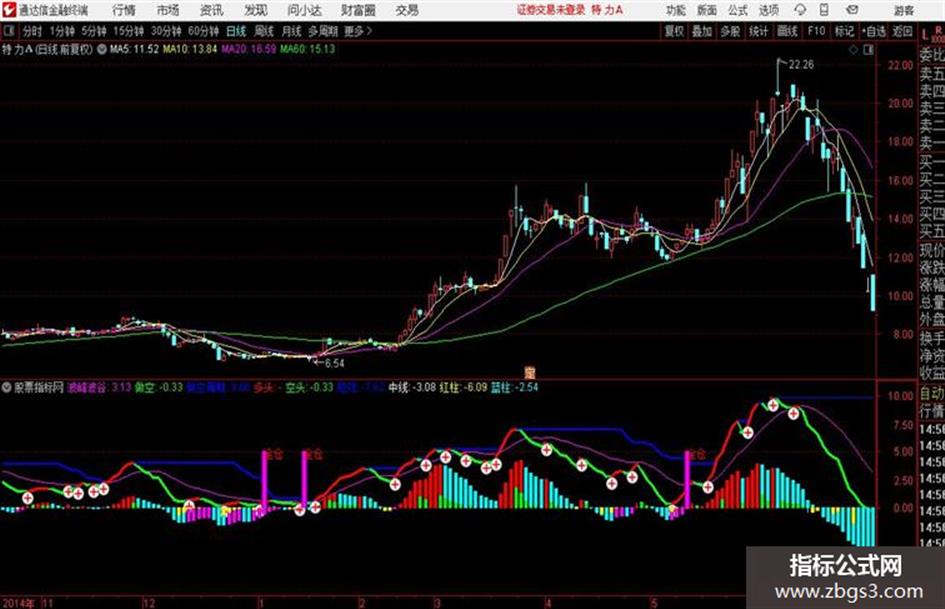Select the 日线 daily chart tab
Image resolution: width=945 pixels, height=609 pixels.
pyautogui.click(x=236, y=31)
